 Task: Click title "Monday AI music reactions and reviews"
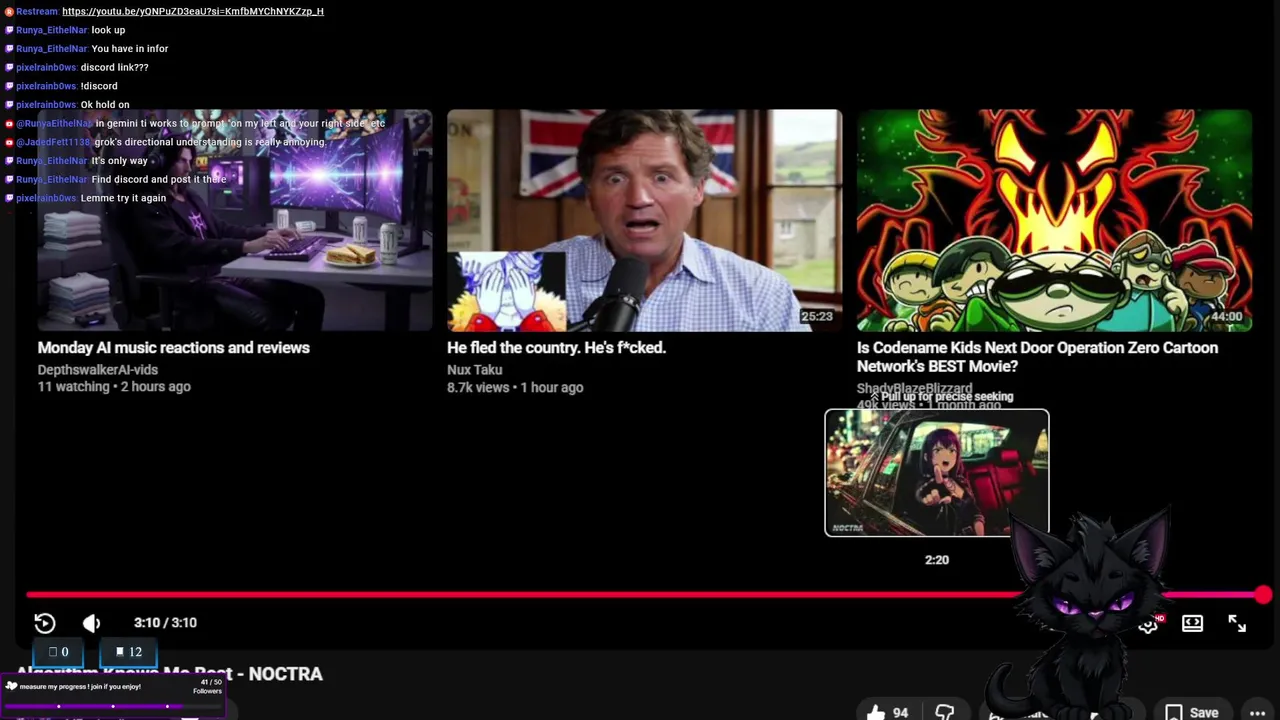click(x=174, y=348)
